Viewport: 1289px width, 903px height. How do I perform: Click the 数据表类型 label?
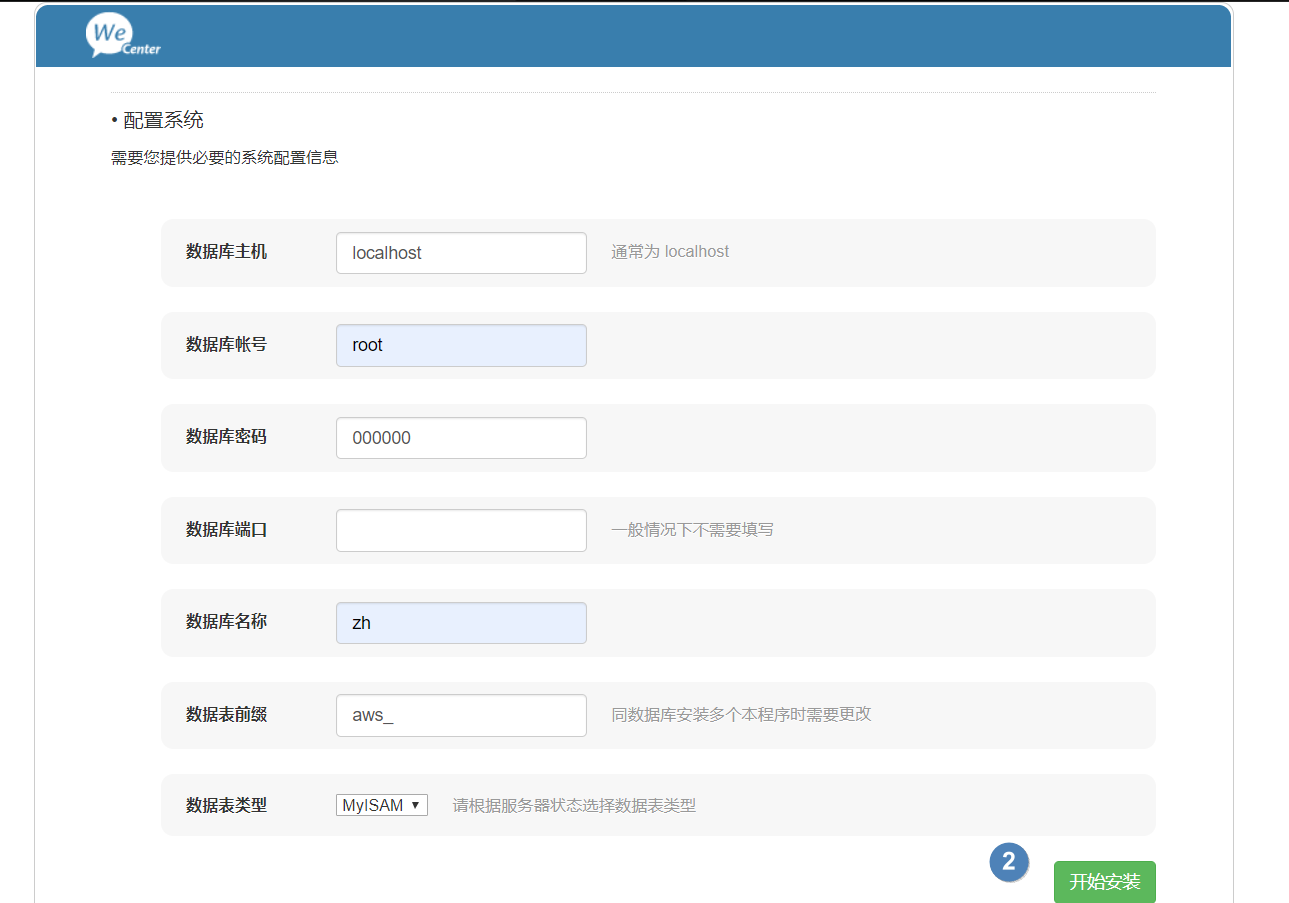(226, 805)
